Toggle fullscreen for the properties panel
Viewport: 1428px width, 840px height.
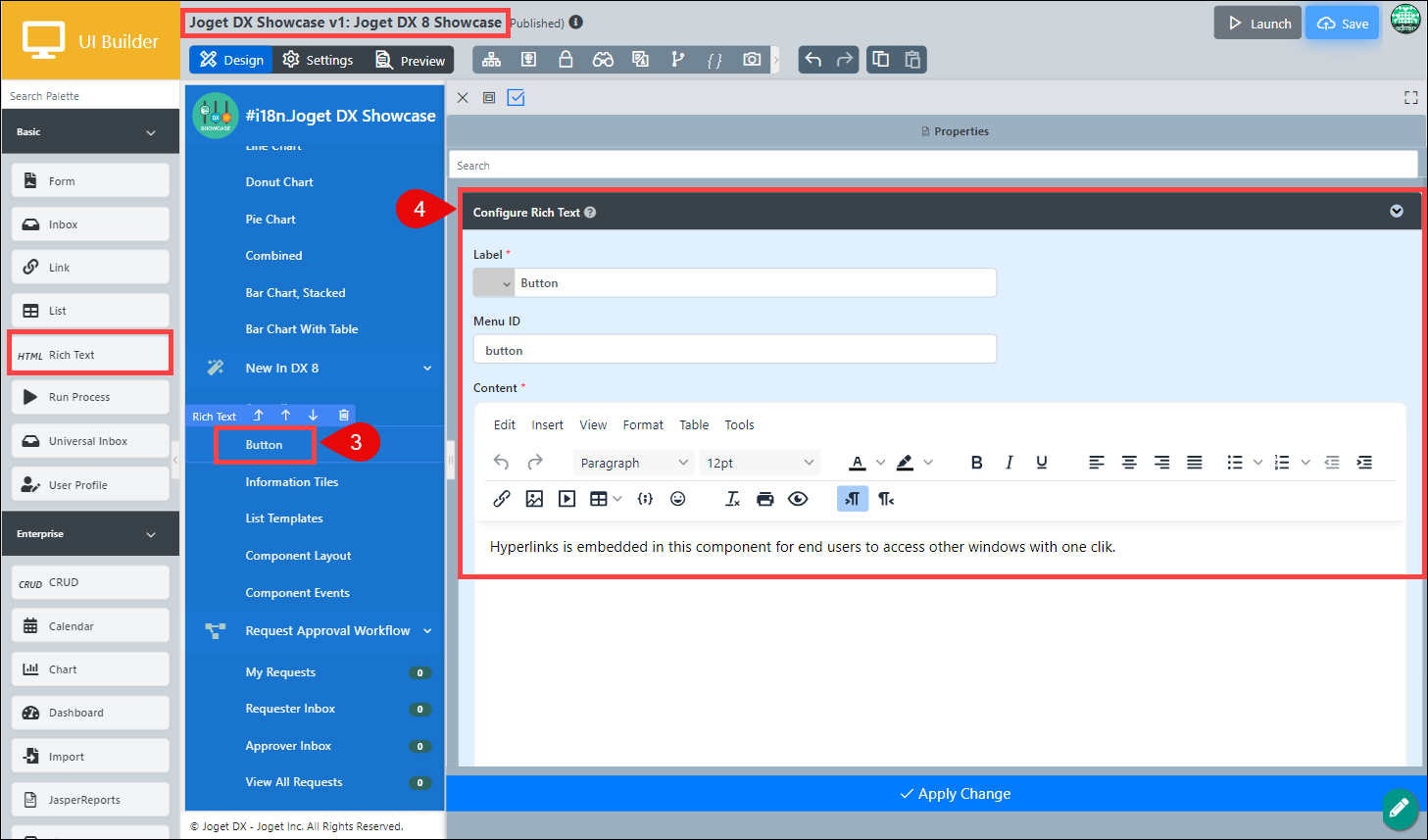[x=1411, y=98]
